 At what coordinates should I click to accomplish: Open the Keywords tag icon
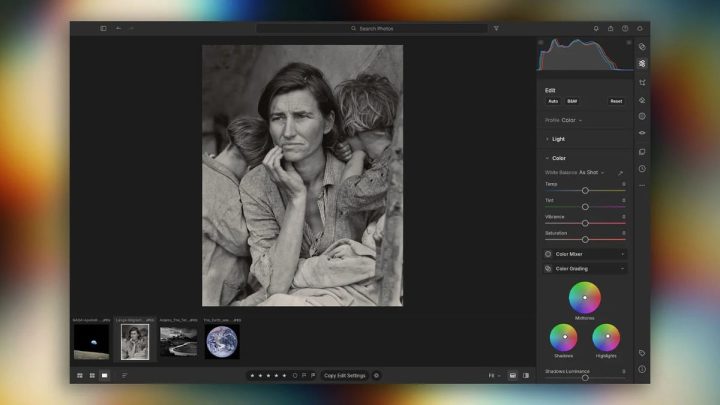(x=642, y=353)
